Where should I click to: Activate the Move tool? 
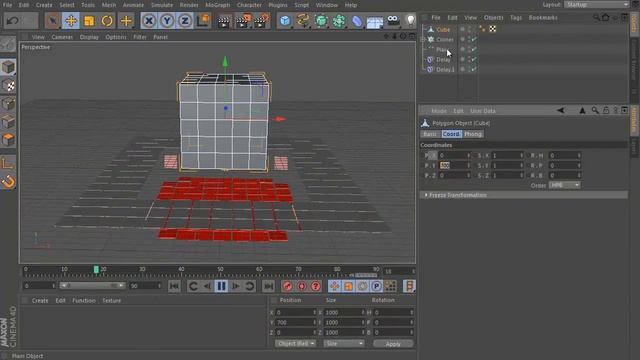point(71,20)
